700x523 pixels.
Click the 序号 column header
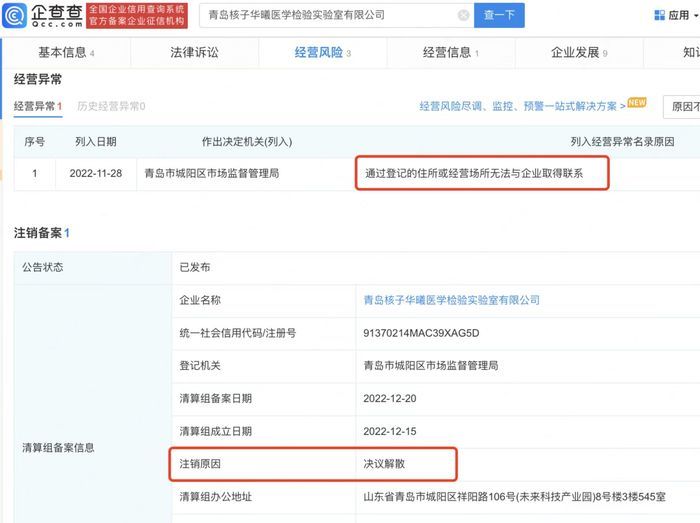pyautogui.click(x=34, y=142)
